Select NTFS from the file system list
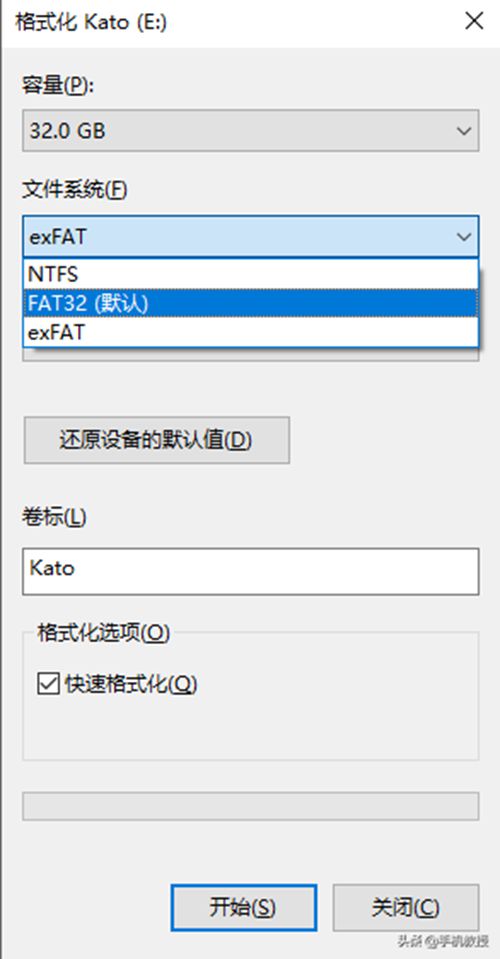 pyautogui.click(x=251, y=274)
